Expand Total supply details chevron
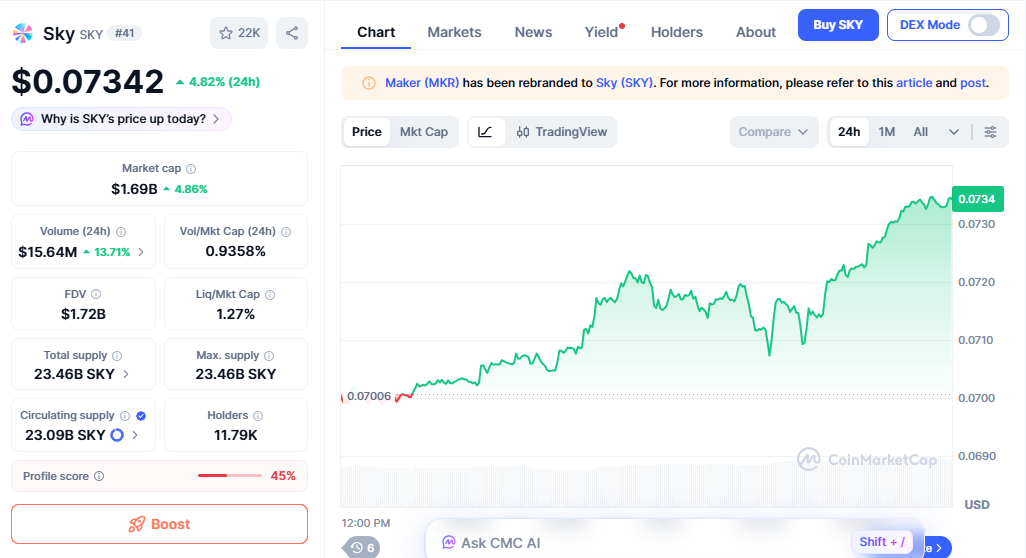Image resolution: width=1026 pixels, height=558 pixels. [126, 374]
